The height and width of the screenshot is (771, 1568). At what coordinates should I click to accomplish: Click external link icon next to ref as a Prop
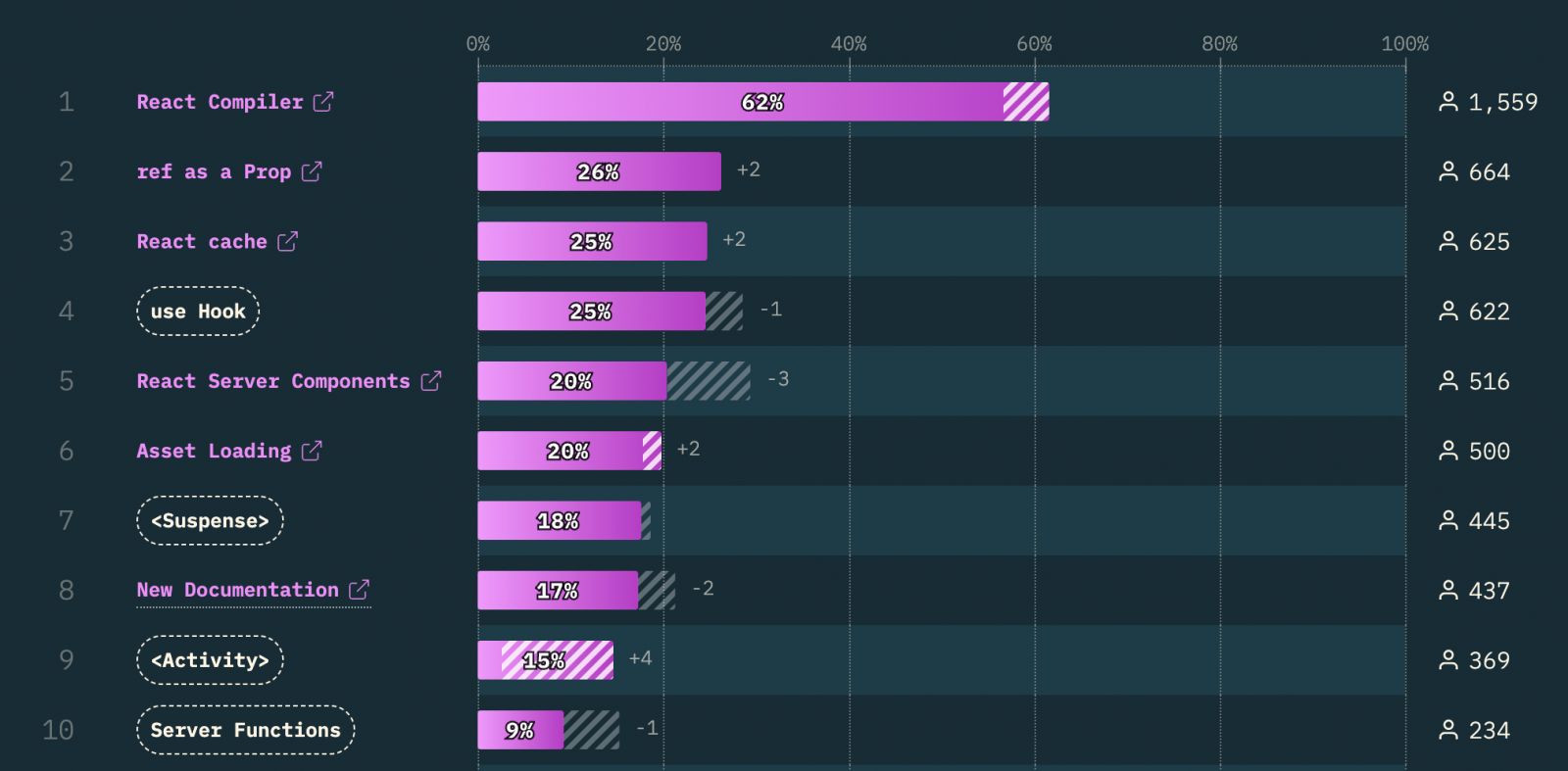312,171
